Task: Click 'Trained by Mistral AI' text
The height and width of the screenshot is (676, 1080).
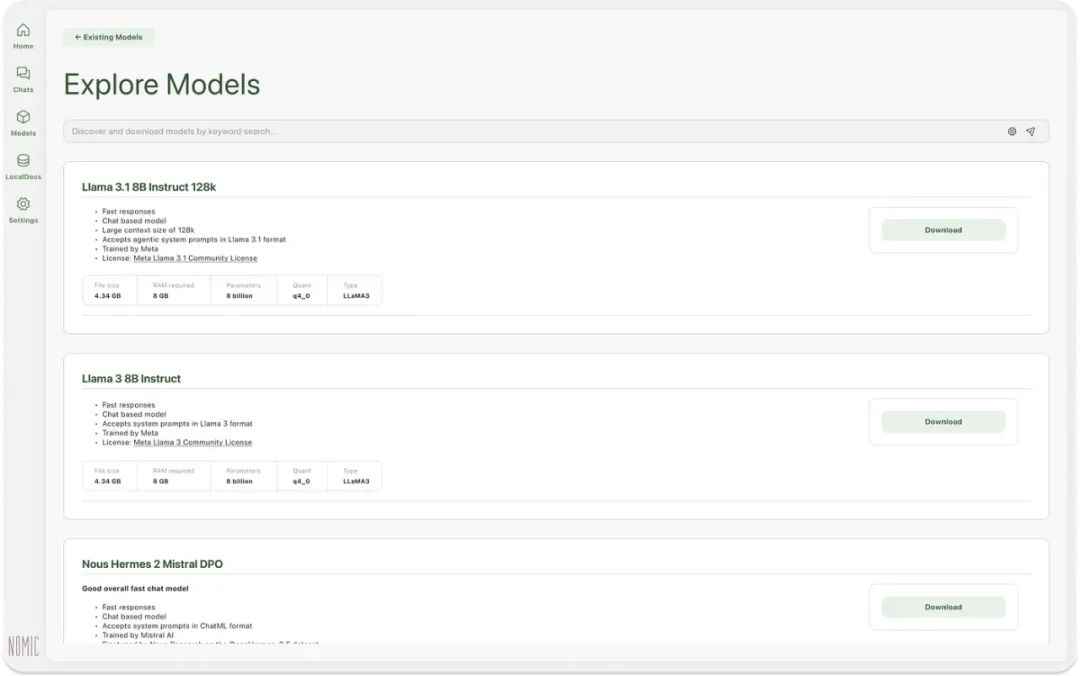Action: [x=138, y=635]
